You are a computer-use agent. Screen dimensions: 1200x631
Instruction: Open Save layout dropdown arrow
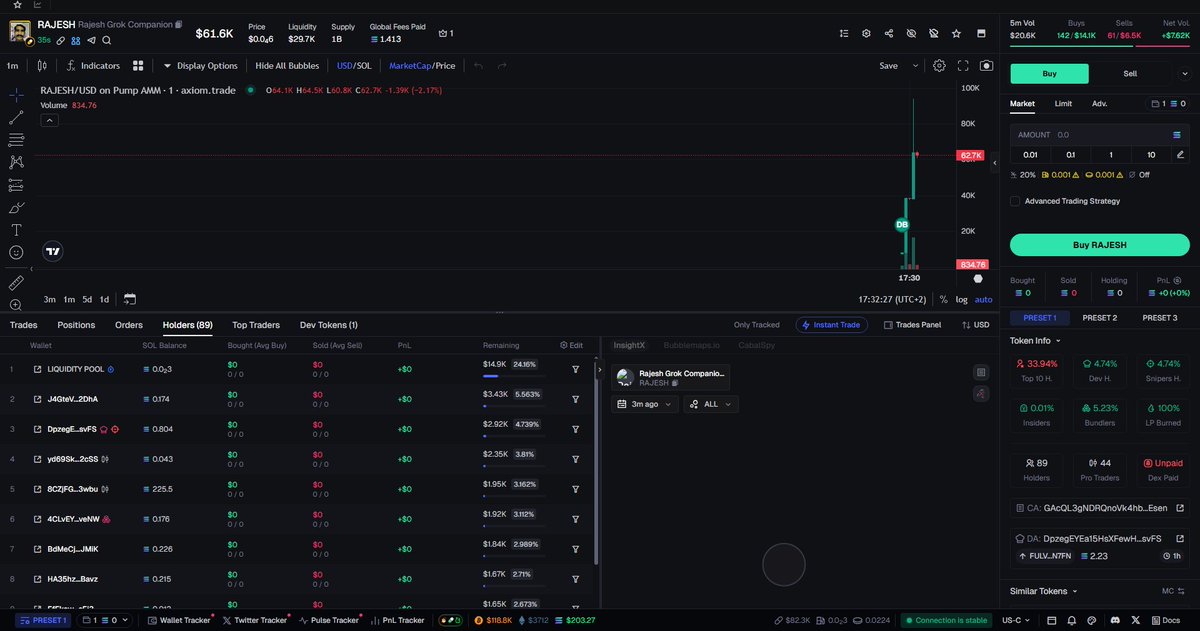point(915,66)
